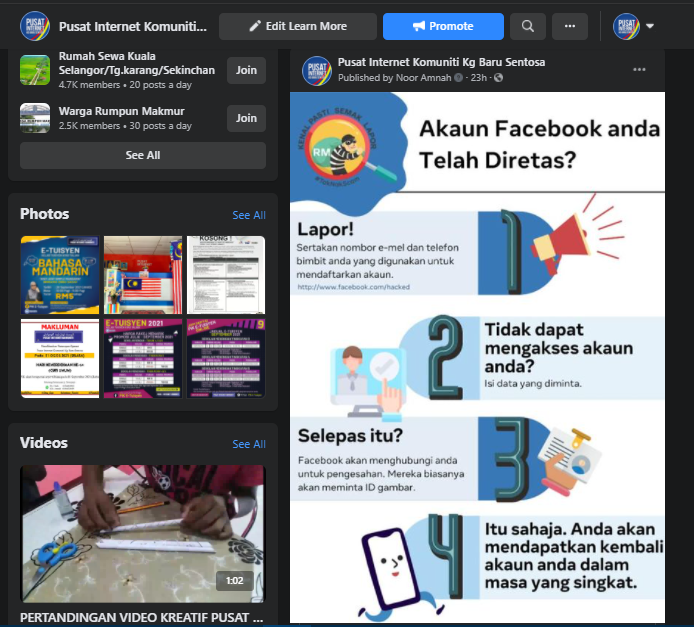Click the post author avatar icon

316,70
